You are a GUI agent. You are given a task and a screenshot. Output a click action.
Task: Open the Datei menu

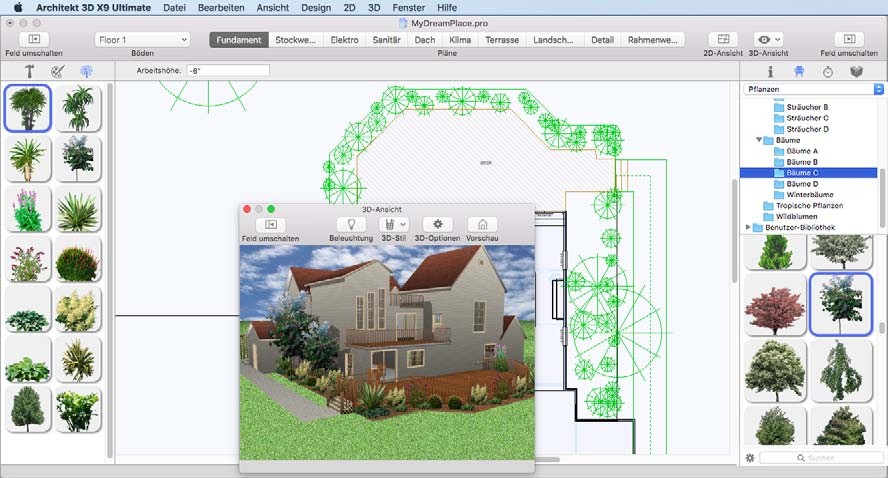[174, 8]
